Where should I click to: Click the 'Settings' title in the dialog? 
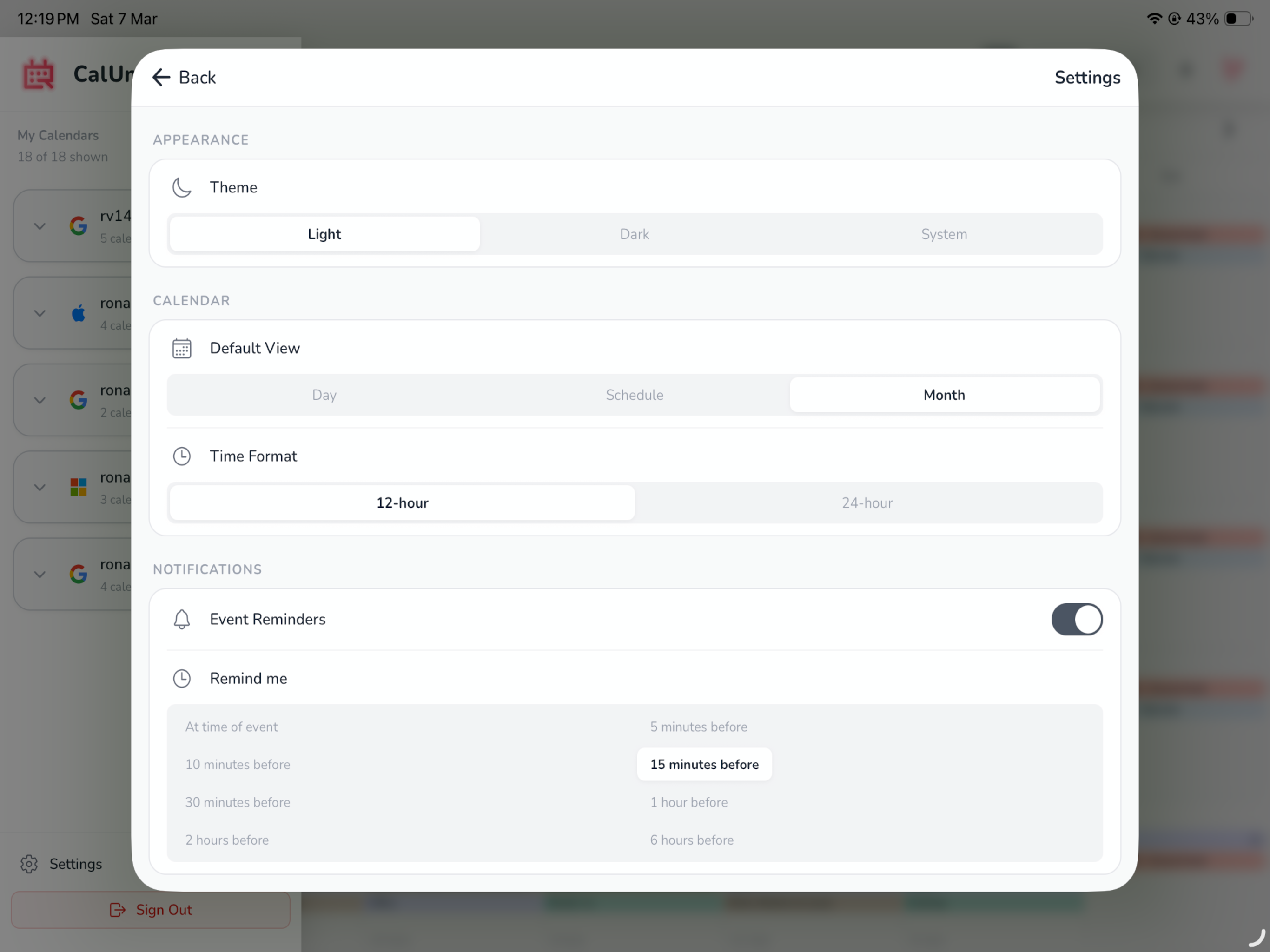pyautogui.click(x=1087, y=78)
